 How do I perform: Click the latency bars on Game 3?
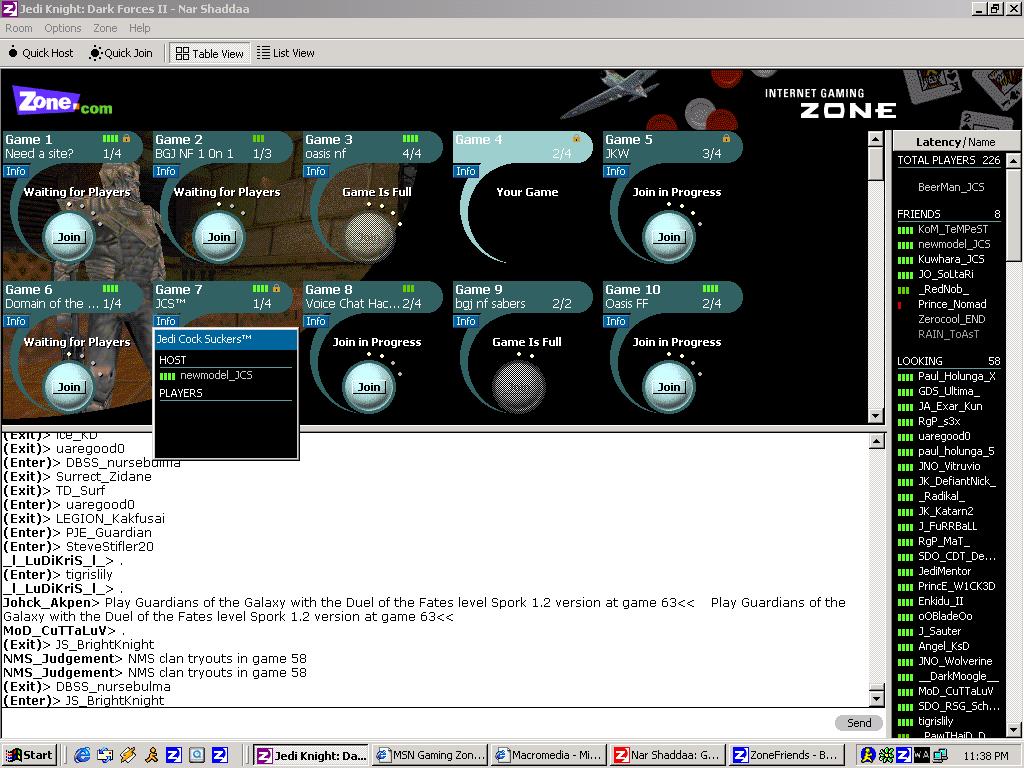click(411, 138)
